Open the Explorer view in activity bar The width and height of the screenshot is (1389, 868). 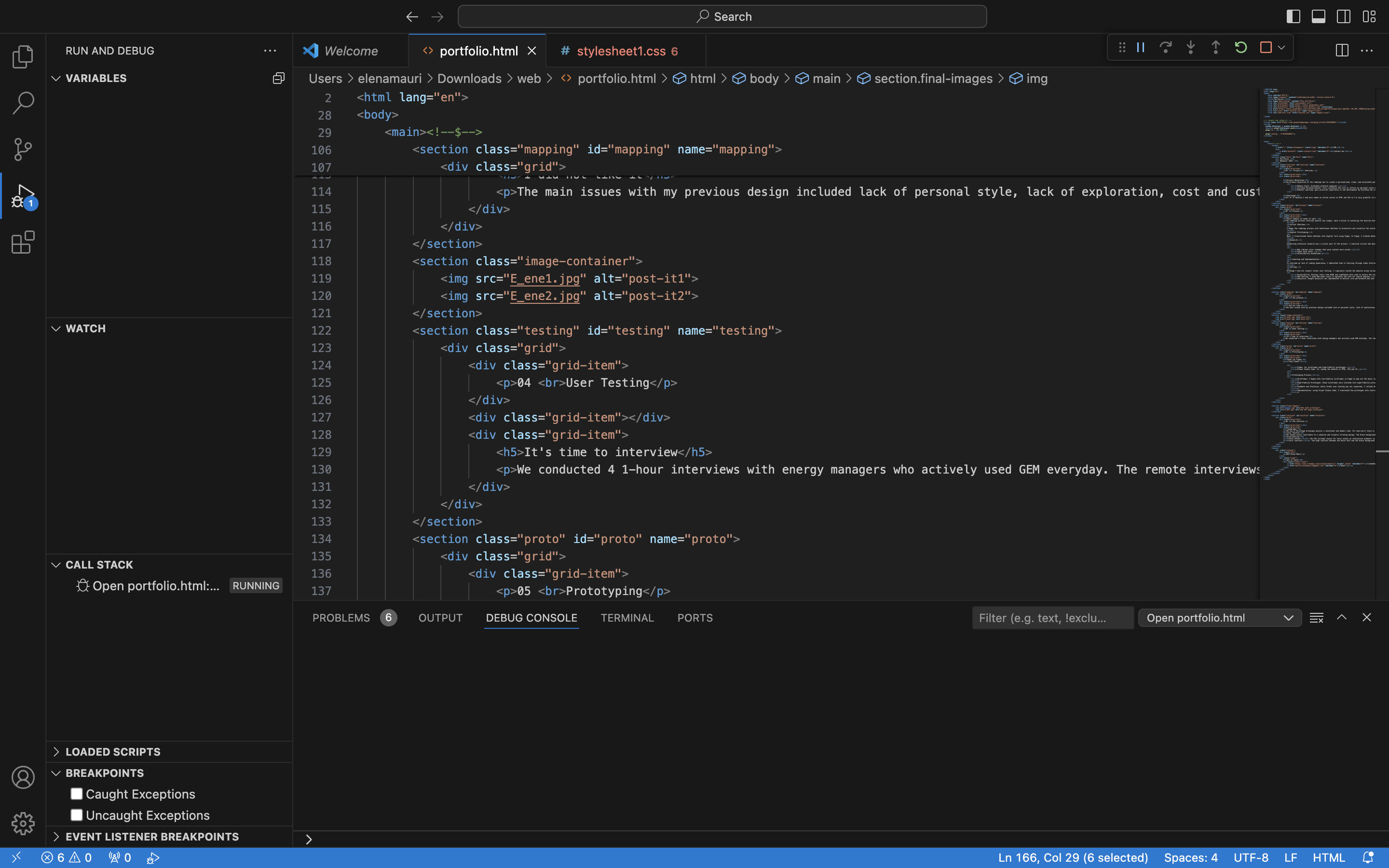pyautogui.click(x=23, y=56)
